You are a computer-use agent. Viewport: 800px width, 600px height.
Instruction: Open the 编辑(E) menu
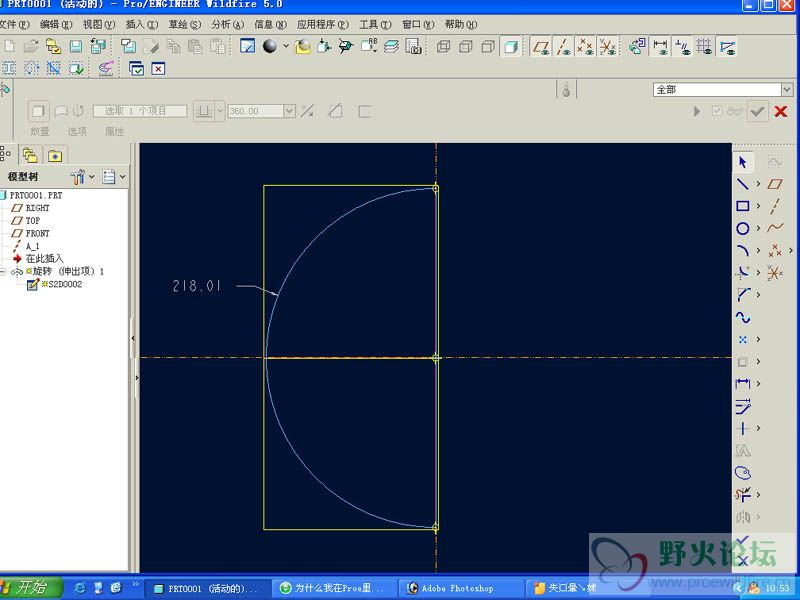tap(56, 24)
